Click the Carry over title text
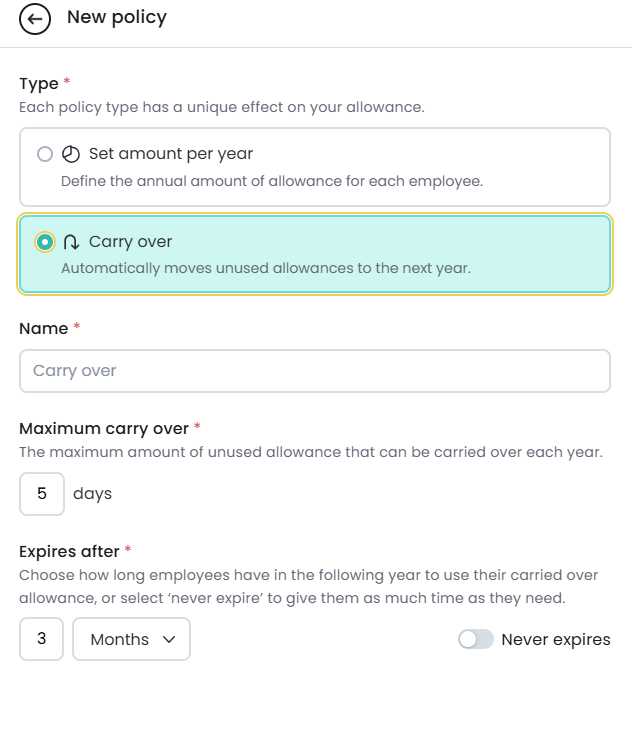Screen dimensions: 632x737 point(131,242)
